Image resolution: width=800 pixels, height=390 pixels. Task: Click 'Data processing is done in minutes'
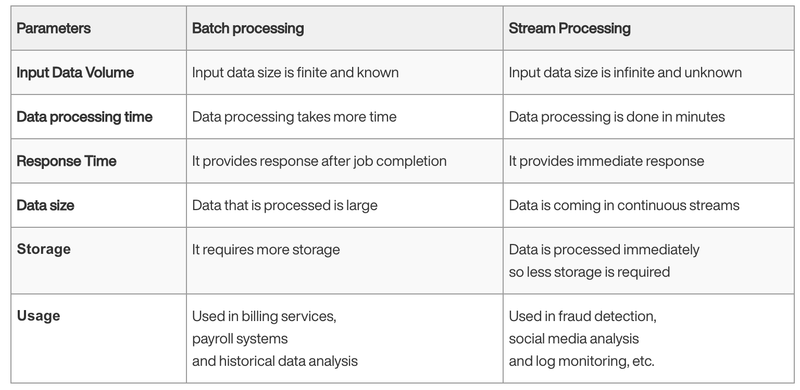(616, 117)
